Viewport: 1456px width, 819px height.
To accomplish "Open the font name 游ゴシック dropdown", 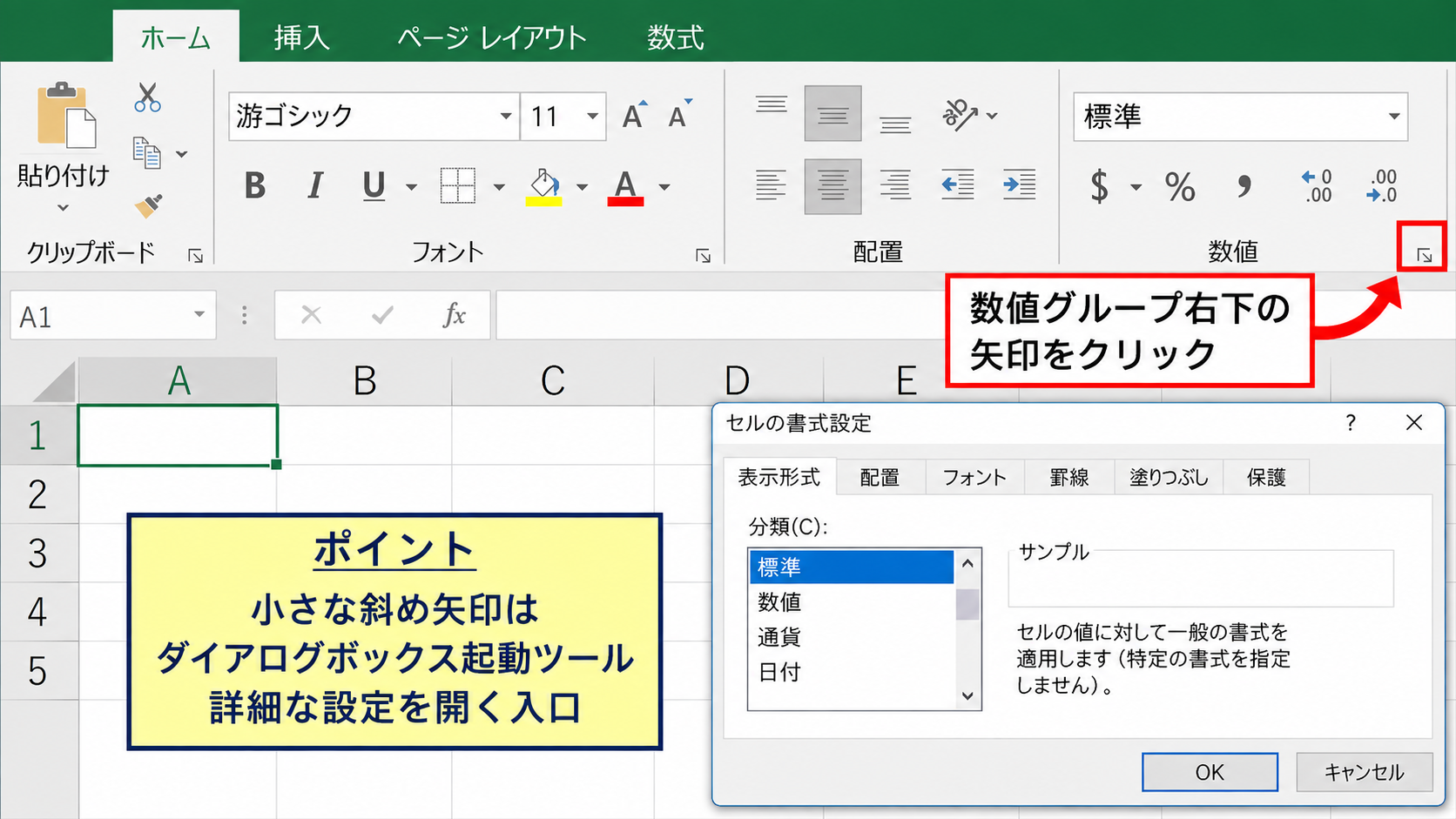I will pos(505,116).
